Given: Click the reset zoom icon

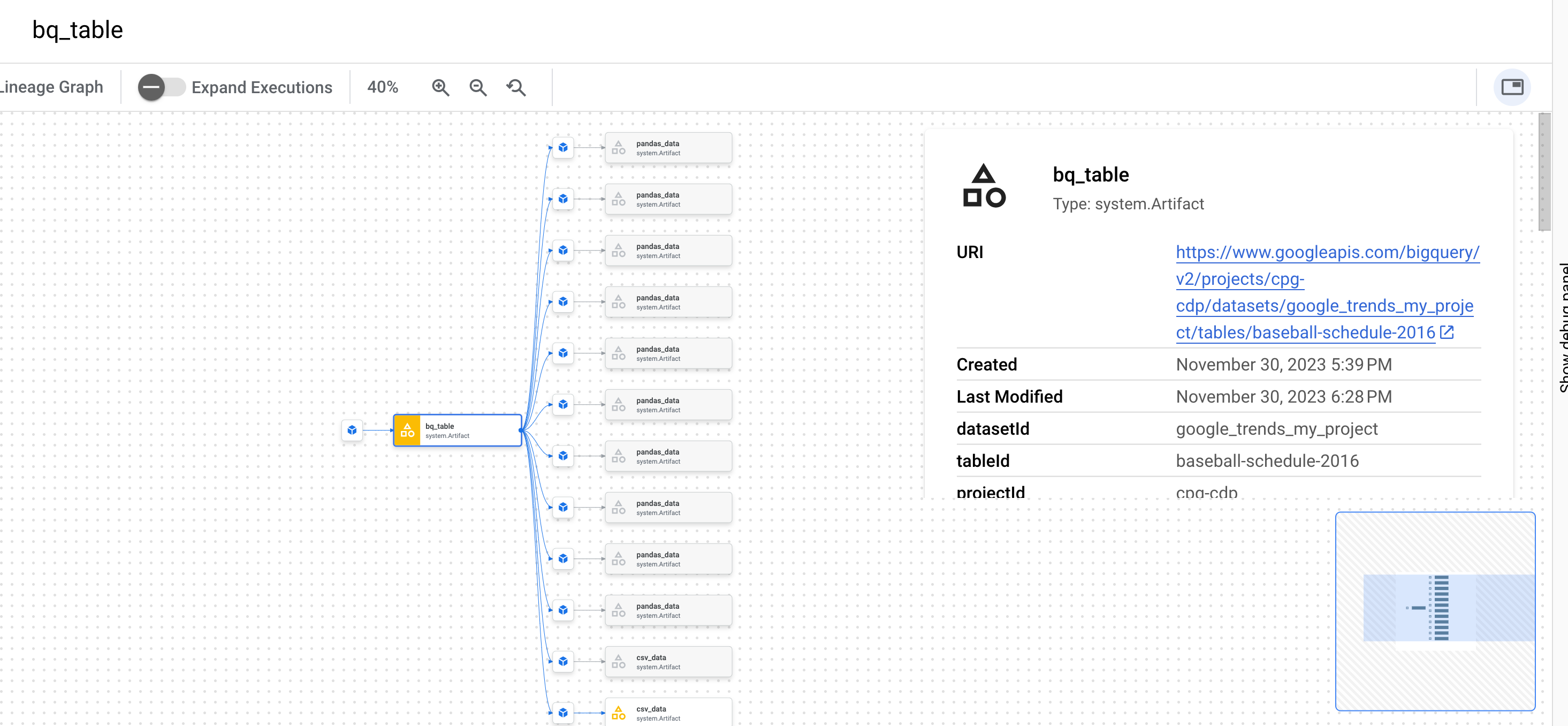Looking at the screenshot, I should [x=516, y=88].
